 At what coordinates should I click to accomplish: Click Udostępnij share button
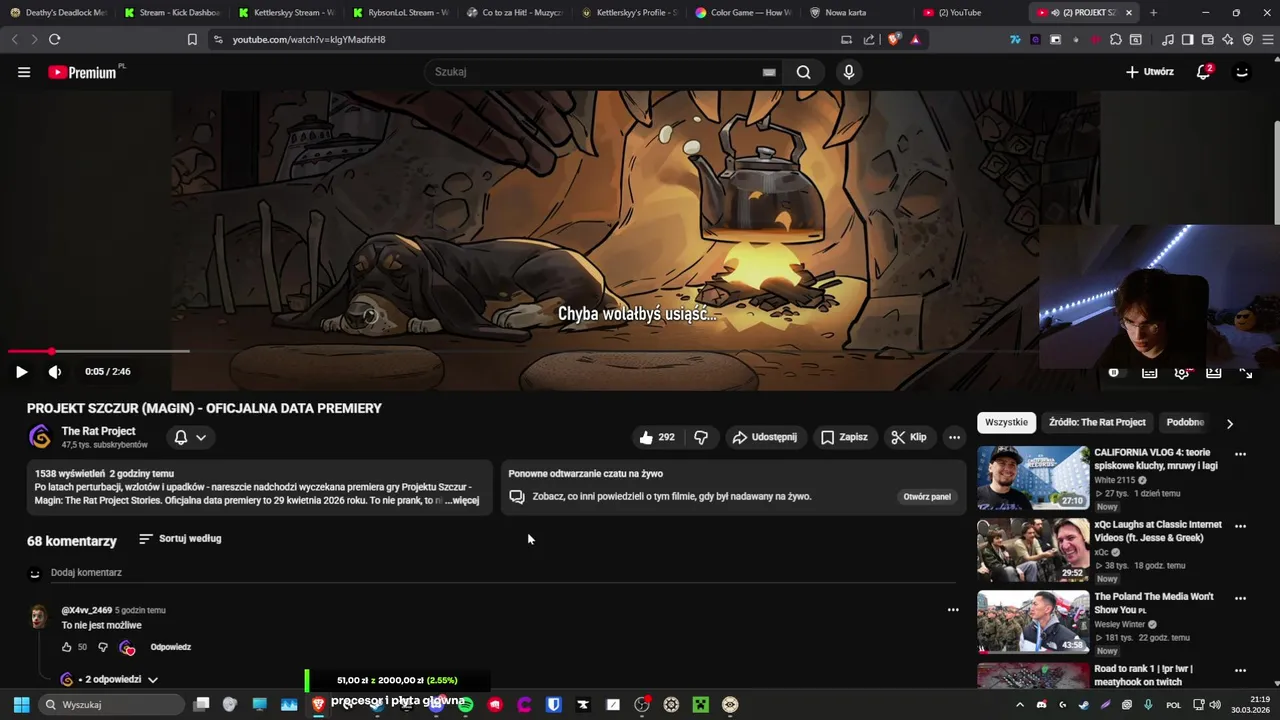[764, 437]
